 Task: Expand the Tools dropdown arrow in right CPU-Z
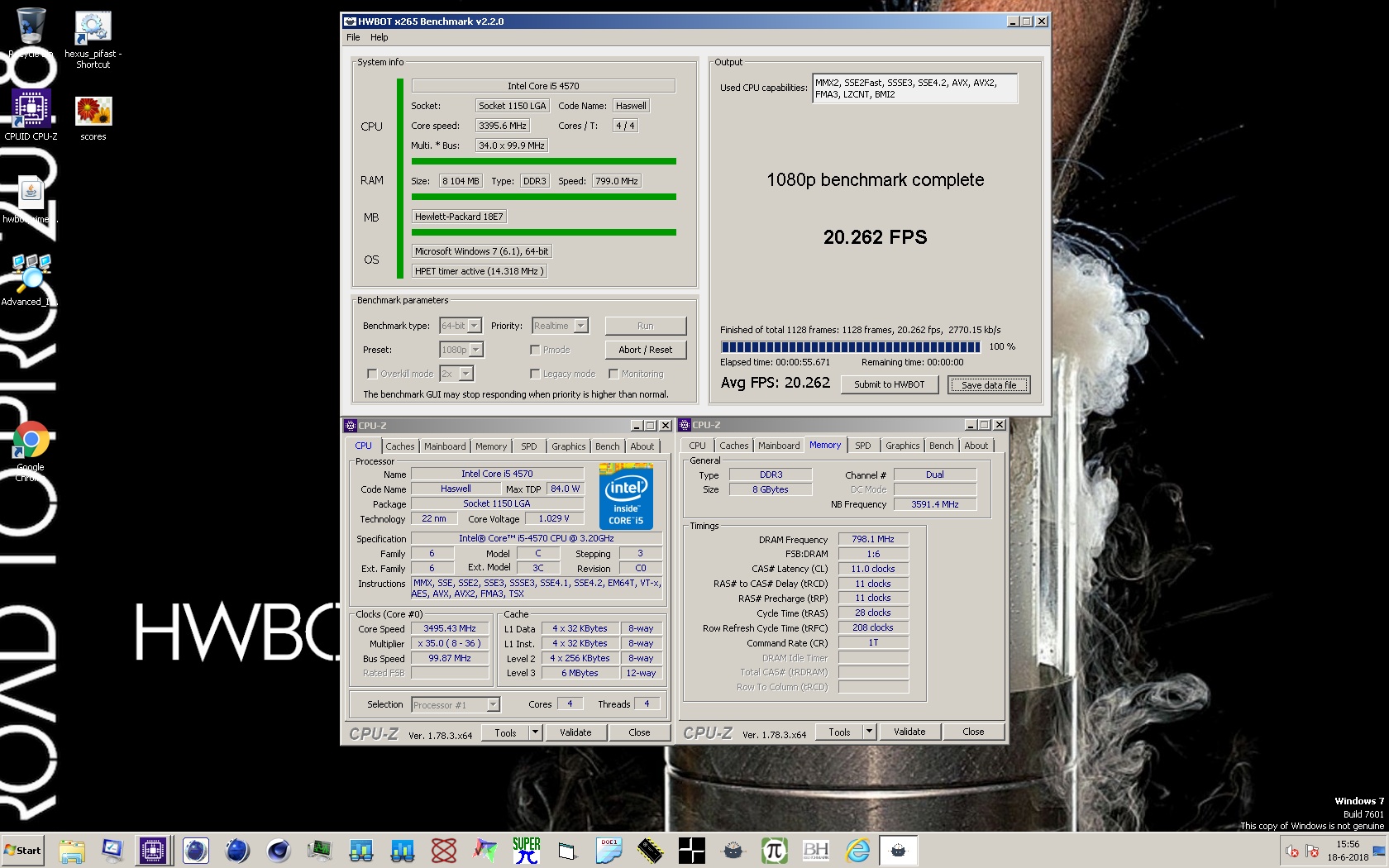coord(869,732)
